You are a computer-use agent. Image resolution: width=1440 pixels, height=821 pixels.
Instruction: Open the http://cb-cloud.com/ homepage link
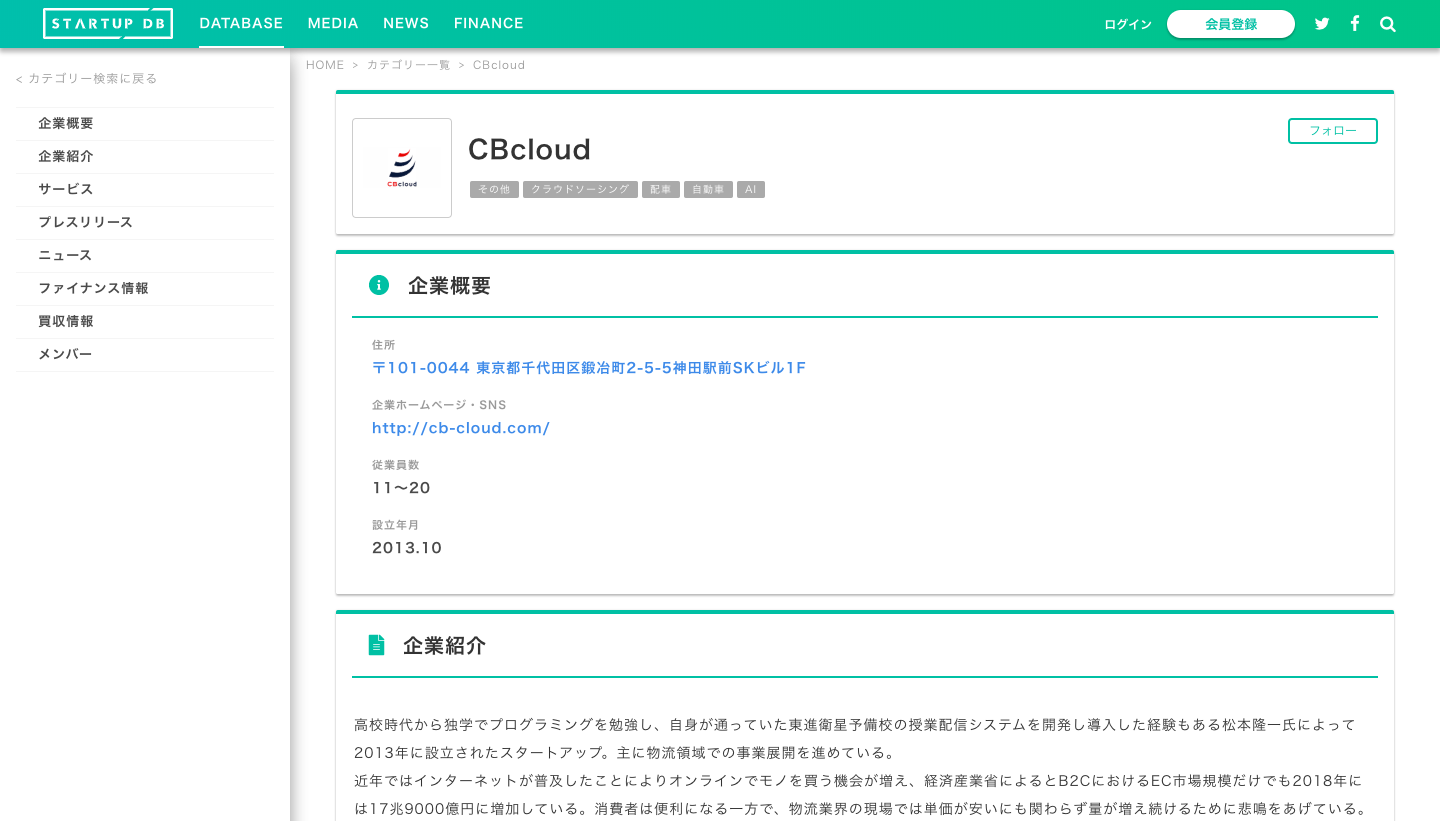click(461, 428)
